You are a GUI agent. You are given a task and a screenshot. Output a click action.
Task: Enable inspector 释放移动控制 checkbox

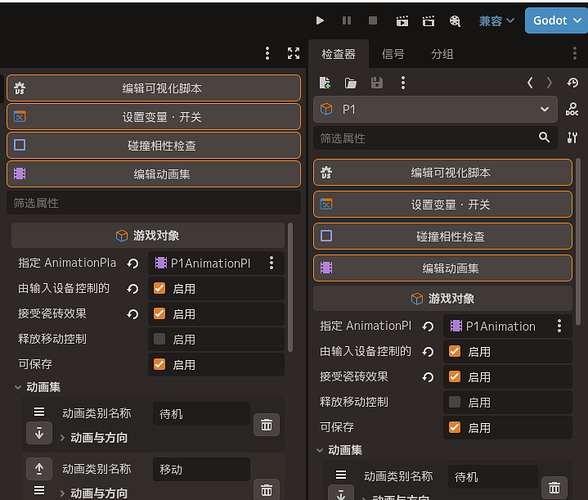454,402
